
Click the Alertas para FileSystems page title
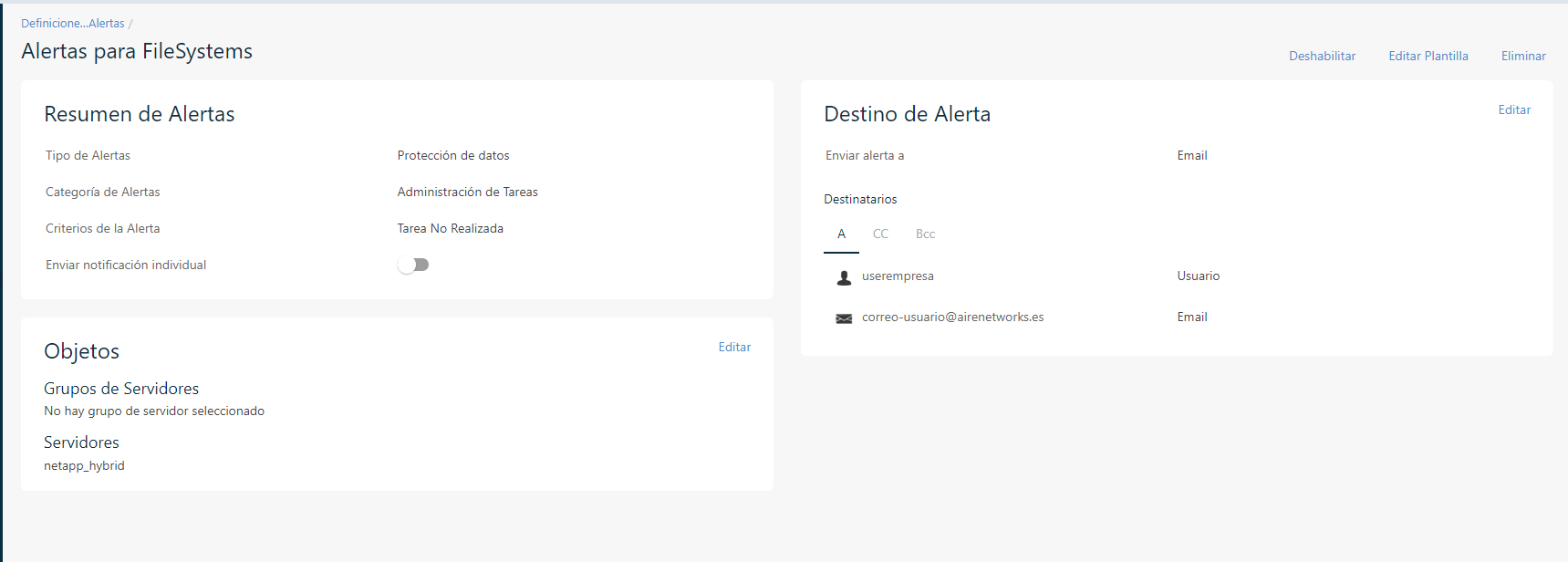point(137,52)
